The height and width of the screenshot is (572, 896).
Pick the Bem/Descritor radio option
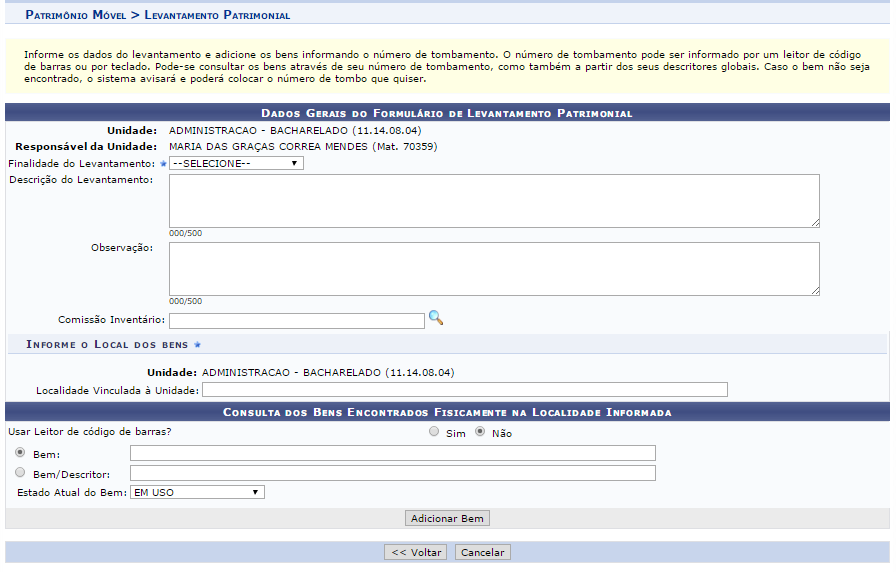[20, 473]
